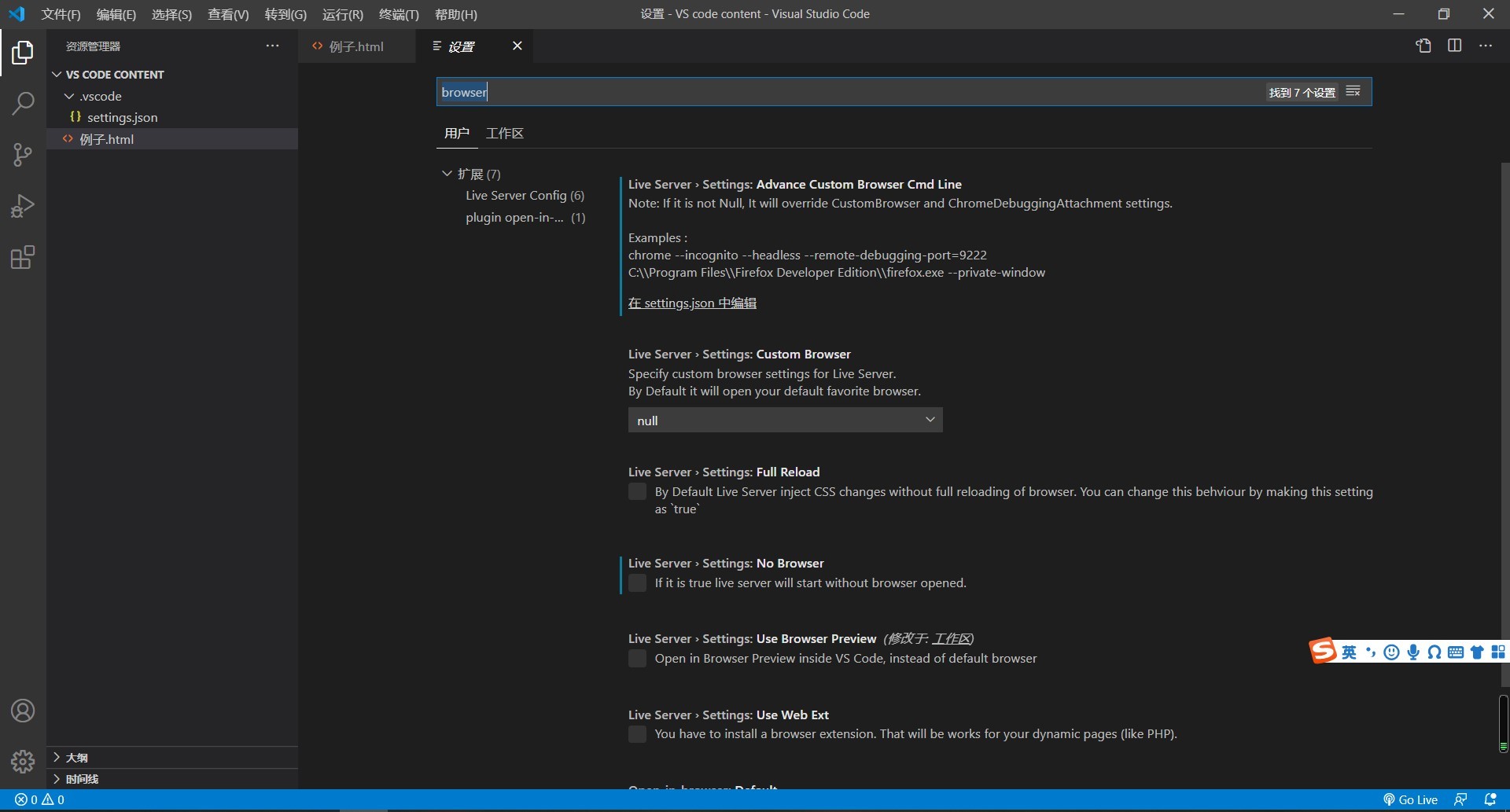Open settings.json in file explorer
This screenshot has width=1510, height=812.
(122, 117)
